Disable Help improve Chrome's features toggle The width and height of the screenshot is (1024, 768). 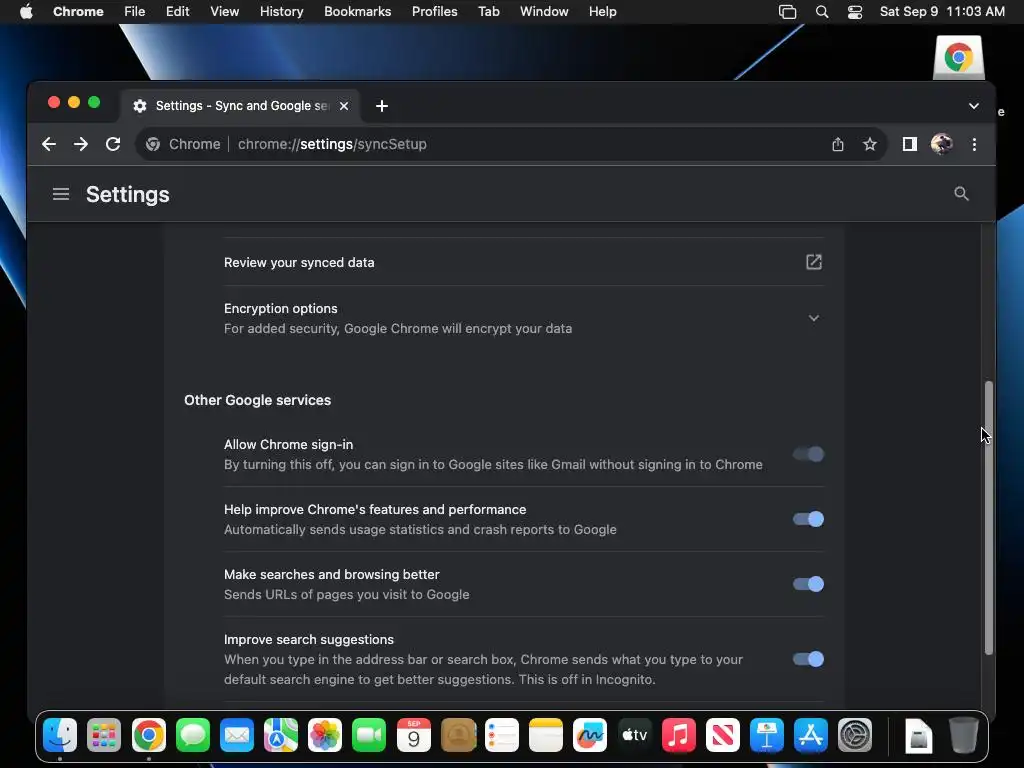[808, 519]
